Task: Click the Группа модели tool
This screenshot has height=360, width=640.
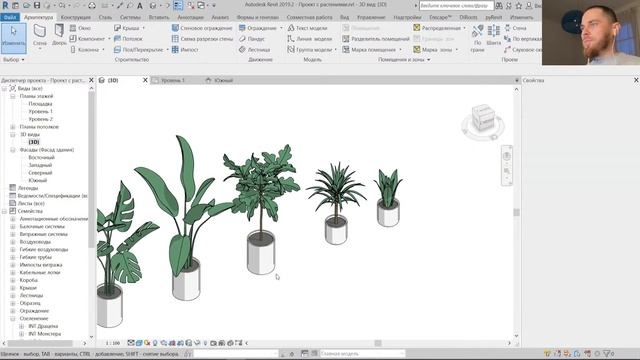Action: pyautogui.click(x=310, y=49)
